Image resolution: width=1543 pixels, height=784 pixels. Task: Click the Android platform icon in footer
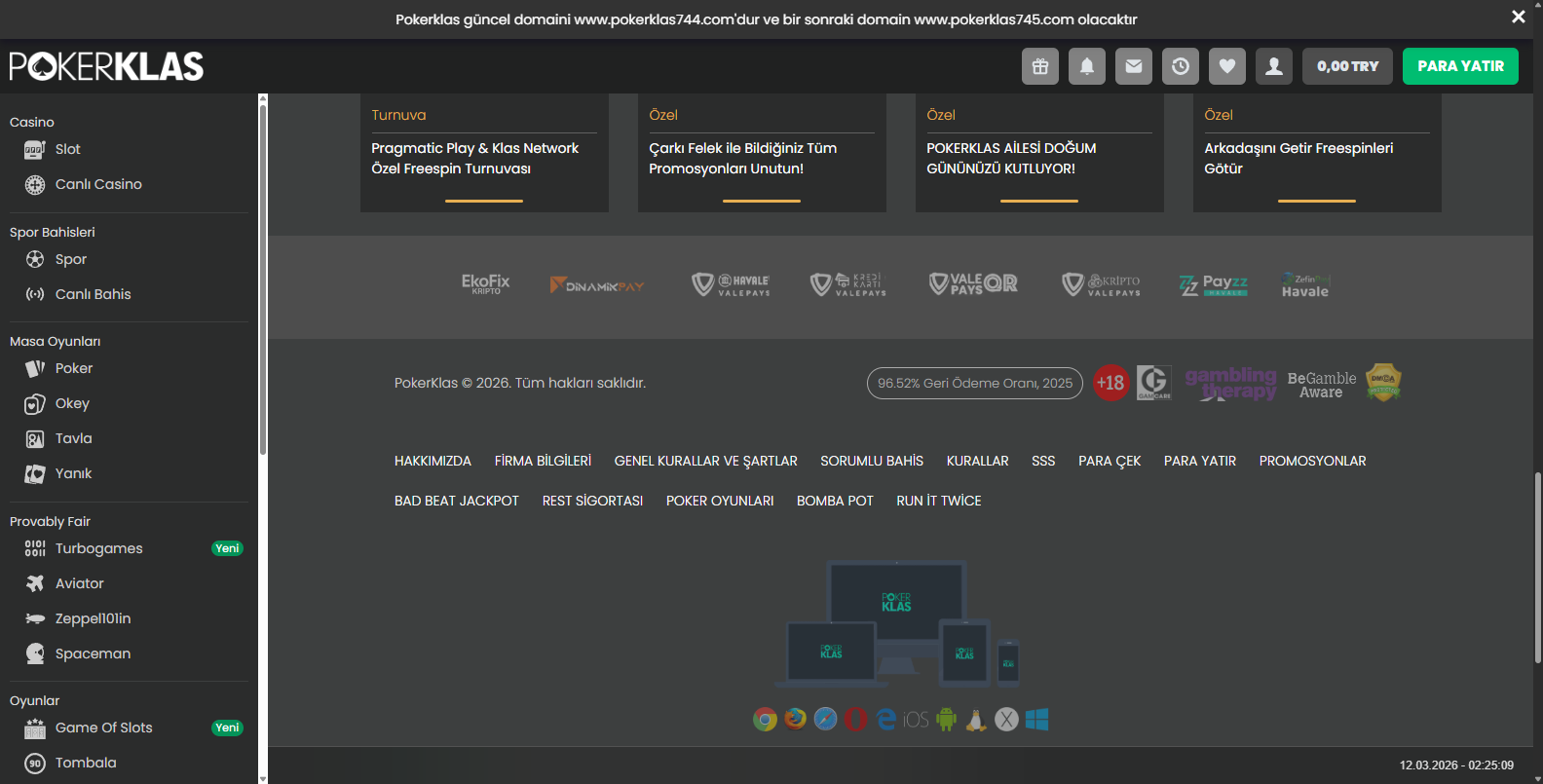(x=946, y=720)
